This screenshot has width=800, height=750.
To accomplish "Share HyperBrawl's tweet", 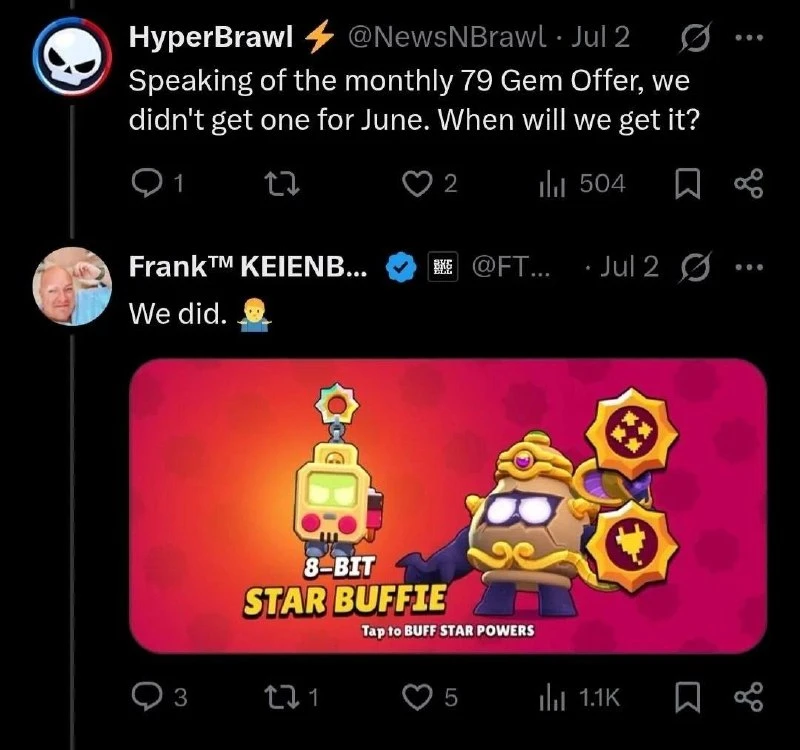I will (749, 183).
